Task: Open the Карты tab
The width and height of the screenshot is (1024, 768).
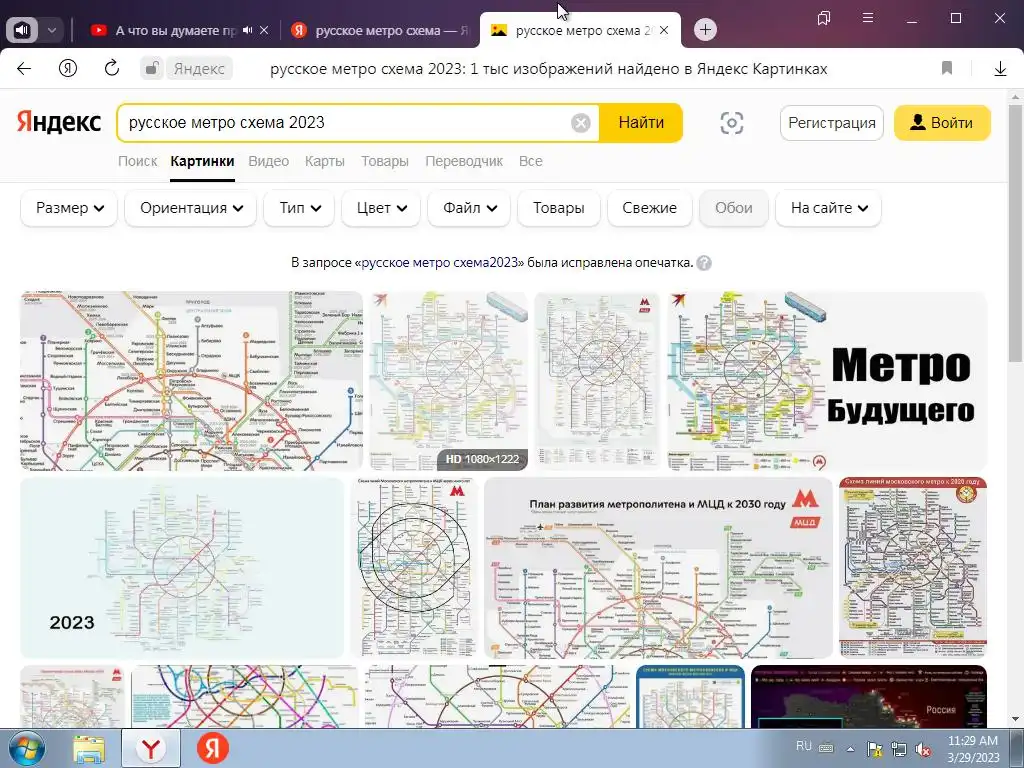Action: tap(325, 161)
